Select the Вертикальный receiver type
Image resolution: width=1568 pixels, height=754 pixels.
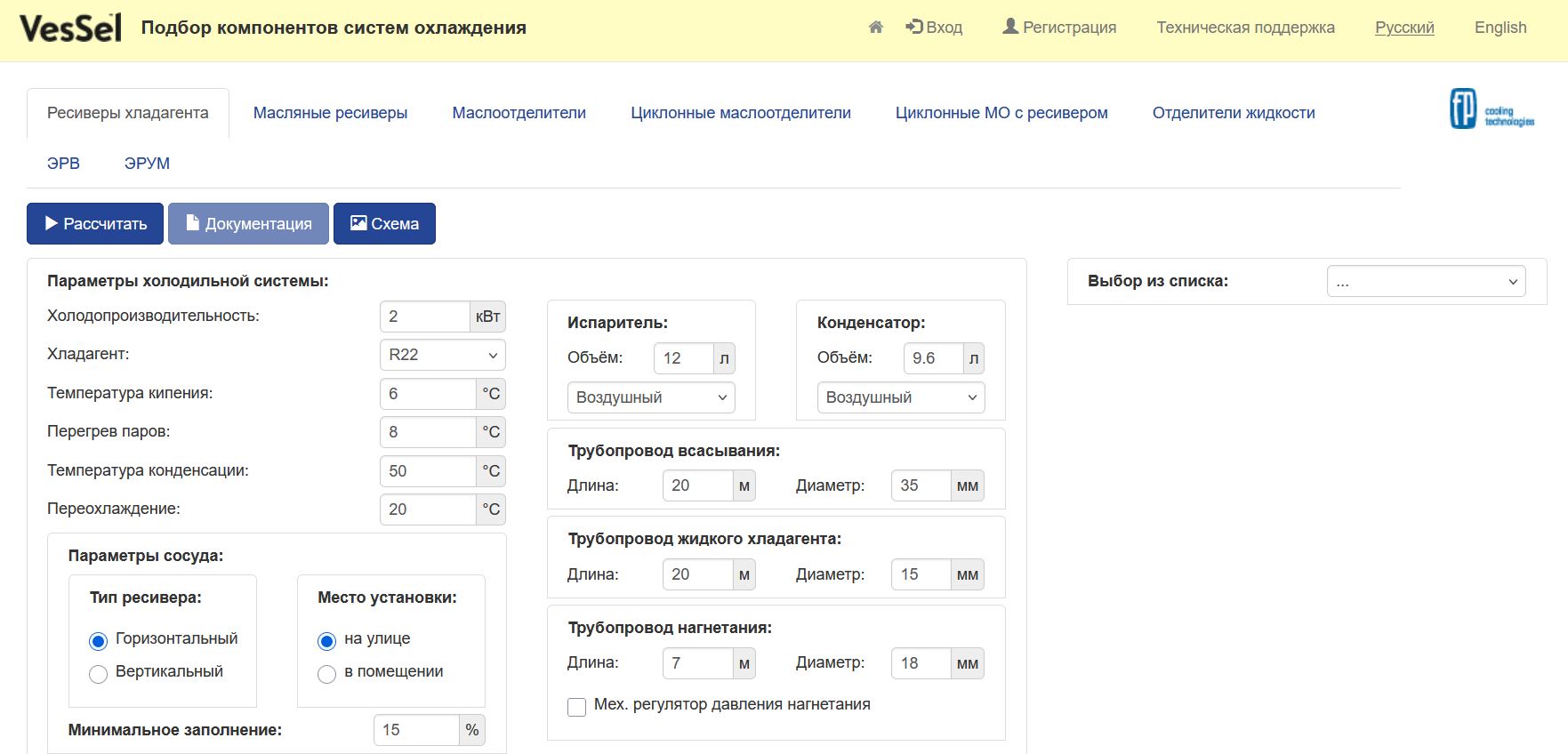click(x=98, y=674)
